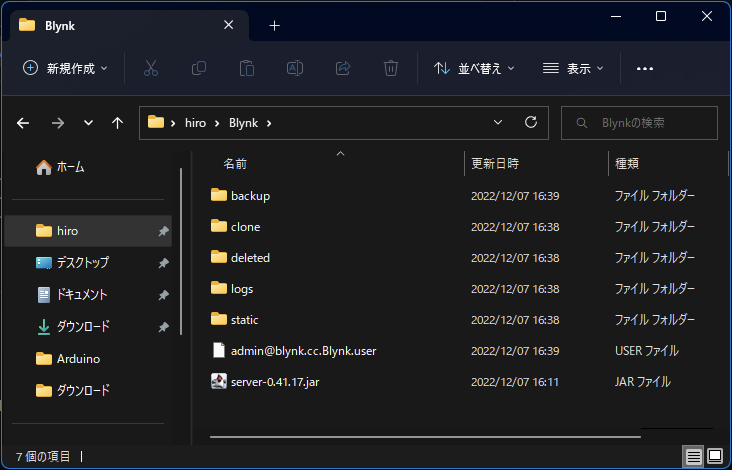Minimize the Explorer window

616,17
